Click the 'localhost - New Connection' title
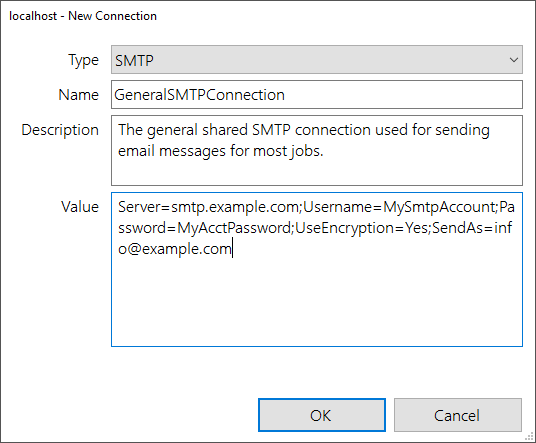The width and height of the screenshot is (536, 443). click(x=83, y=16)
